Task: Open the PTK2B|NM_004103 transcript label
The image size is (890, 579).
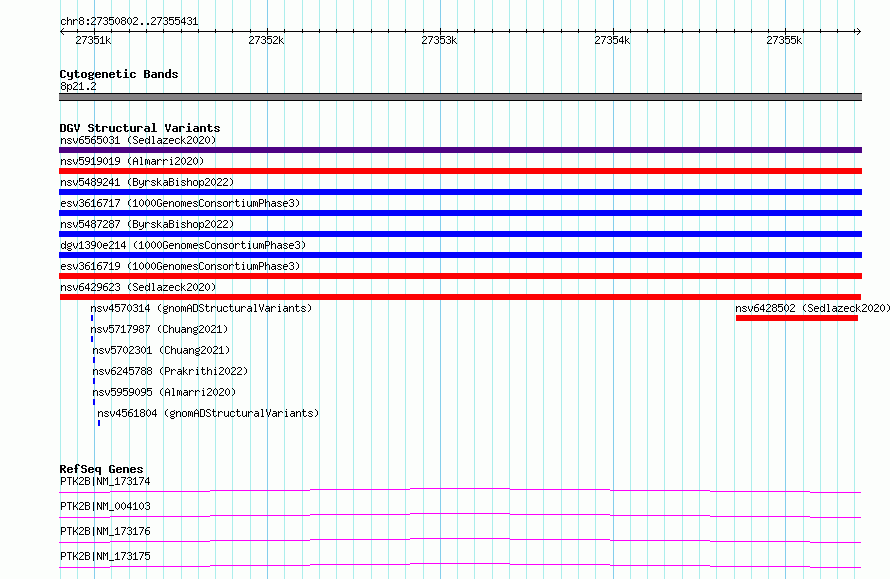Action: (x=105, y=506)
